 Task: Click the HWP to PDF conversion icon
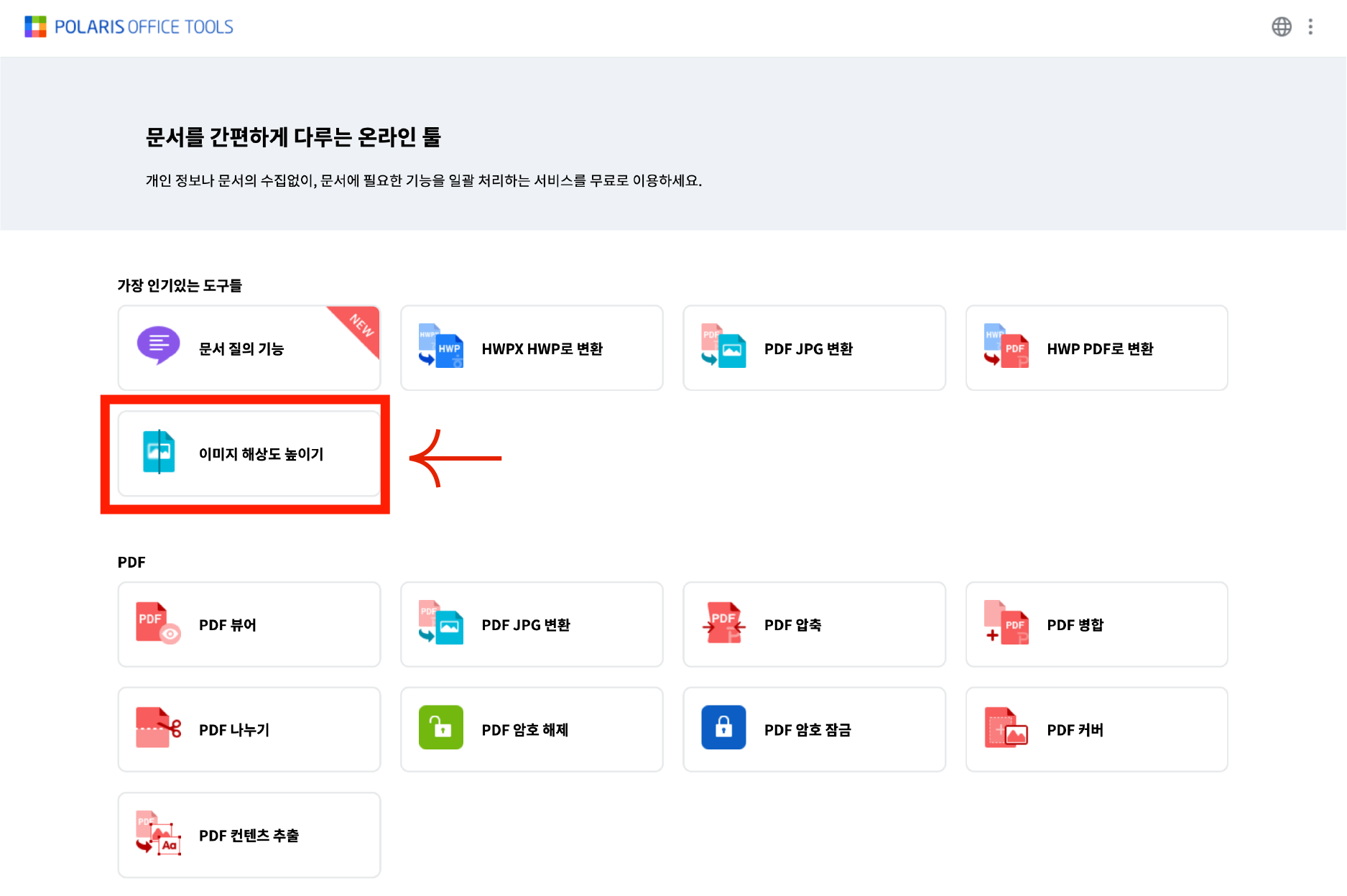1006,346
